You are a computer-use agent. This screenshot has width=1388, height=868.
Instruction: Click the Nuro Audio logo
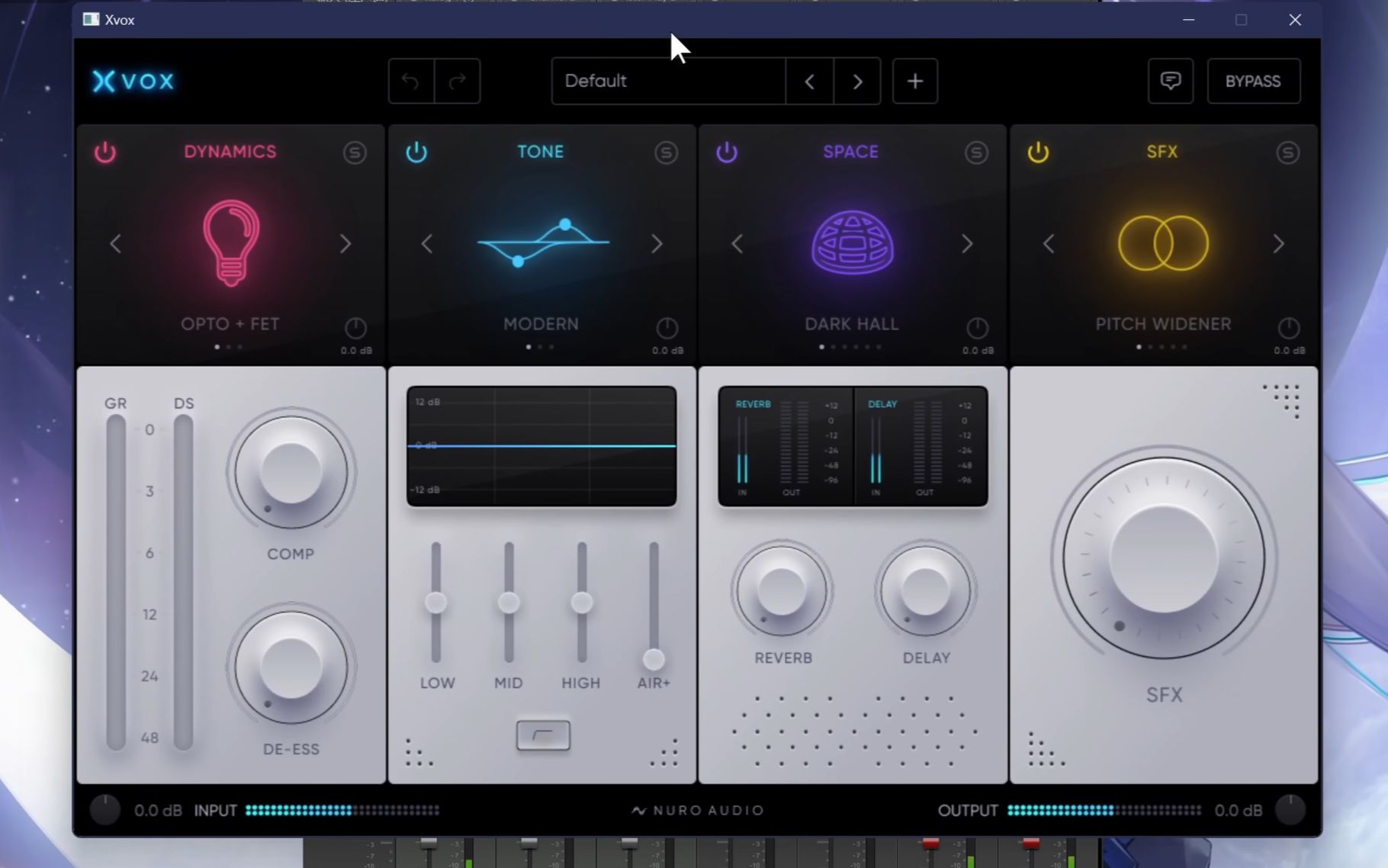(698, 810)
